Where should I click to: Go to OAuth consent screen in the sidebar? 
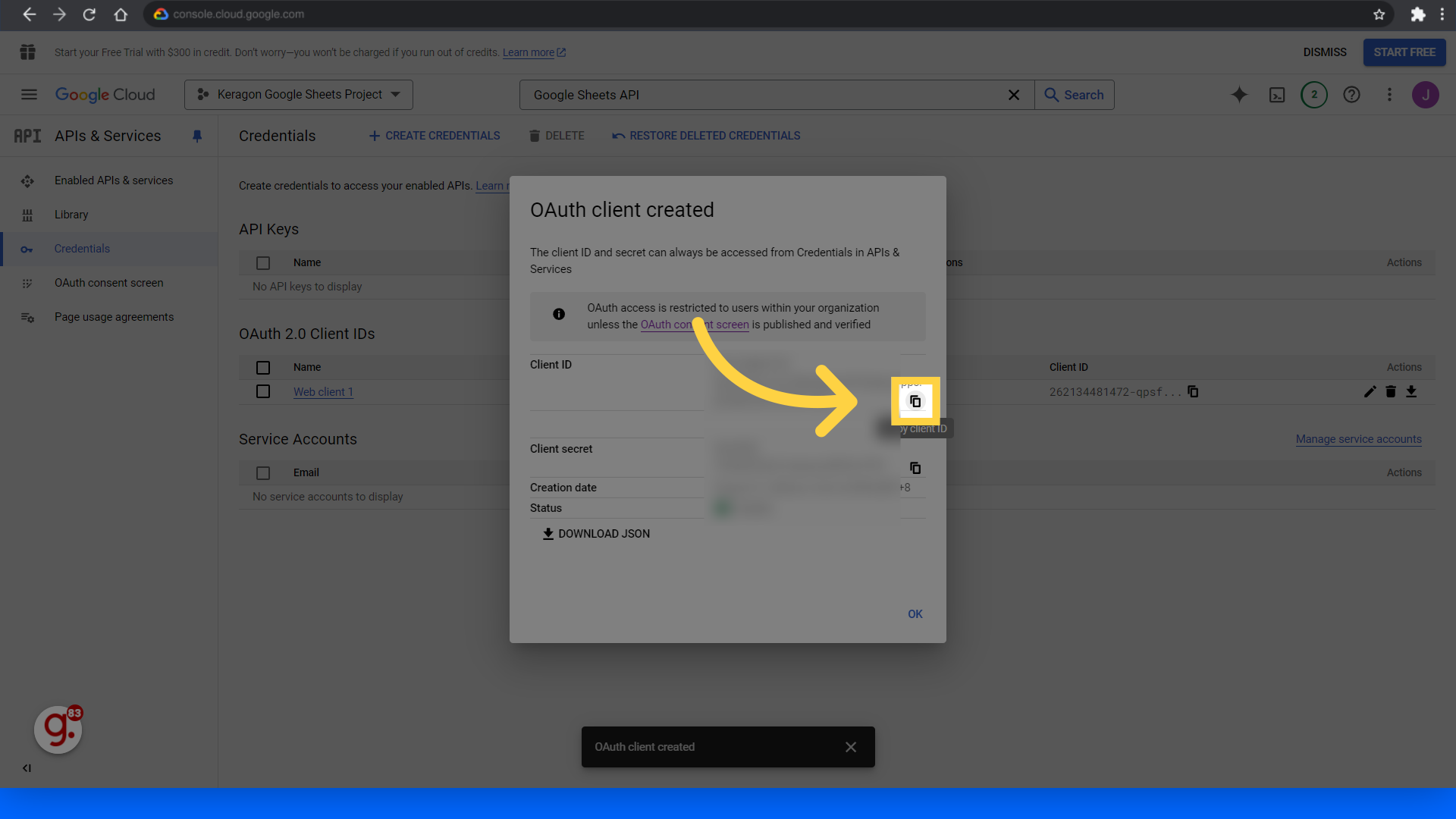tap(109, 283)
